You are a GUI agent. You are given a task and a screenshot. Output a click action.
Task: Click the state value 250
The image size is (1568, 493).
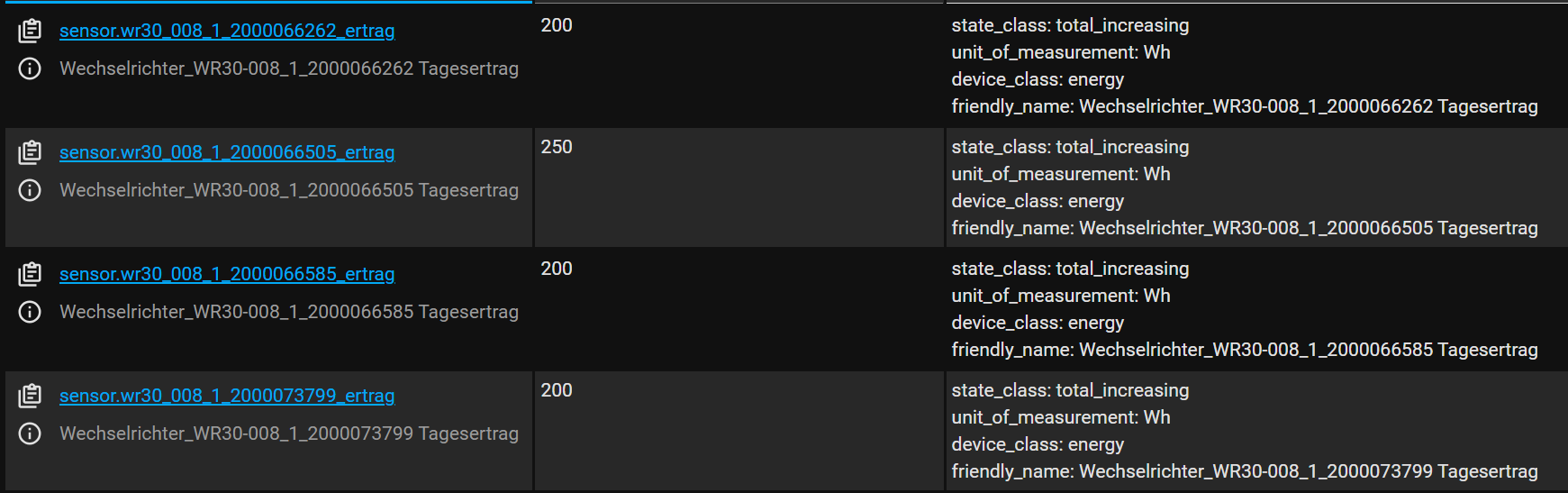click(x=557, y=147)
